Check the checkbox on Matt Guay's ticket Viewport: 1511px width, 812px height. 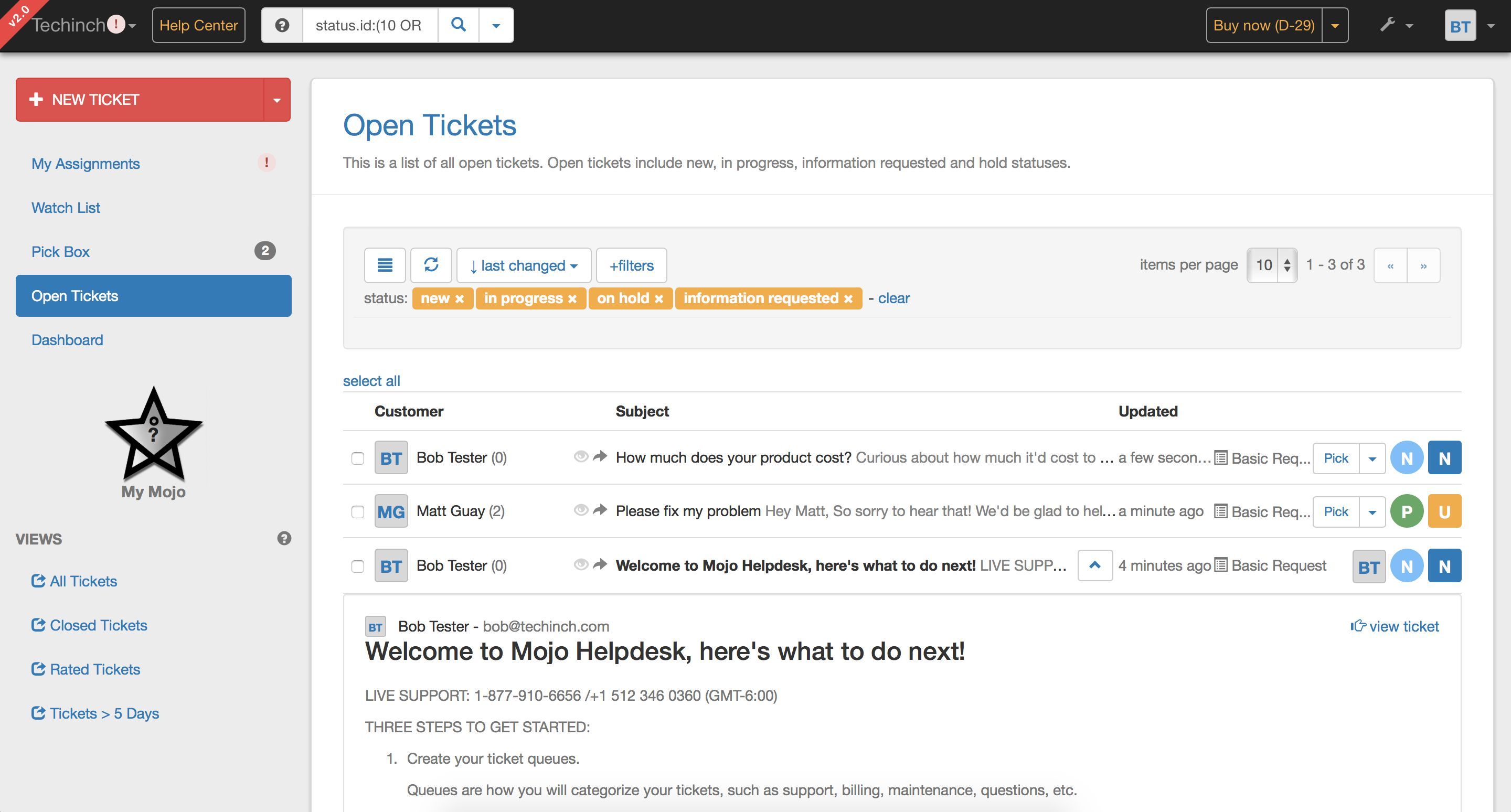(358, 512)
